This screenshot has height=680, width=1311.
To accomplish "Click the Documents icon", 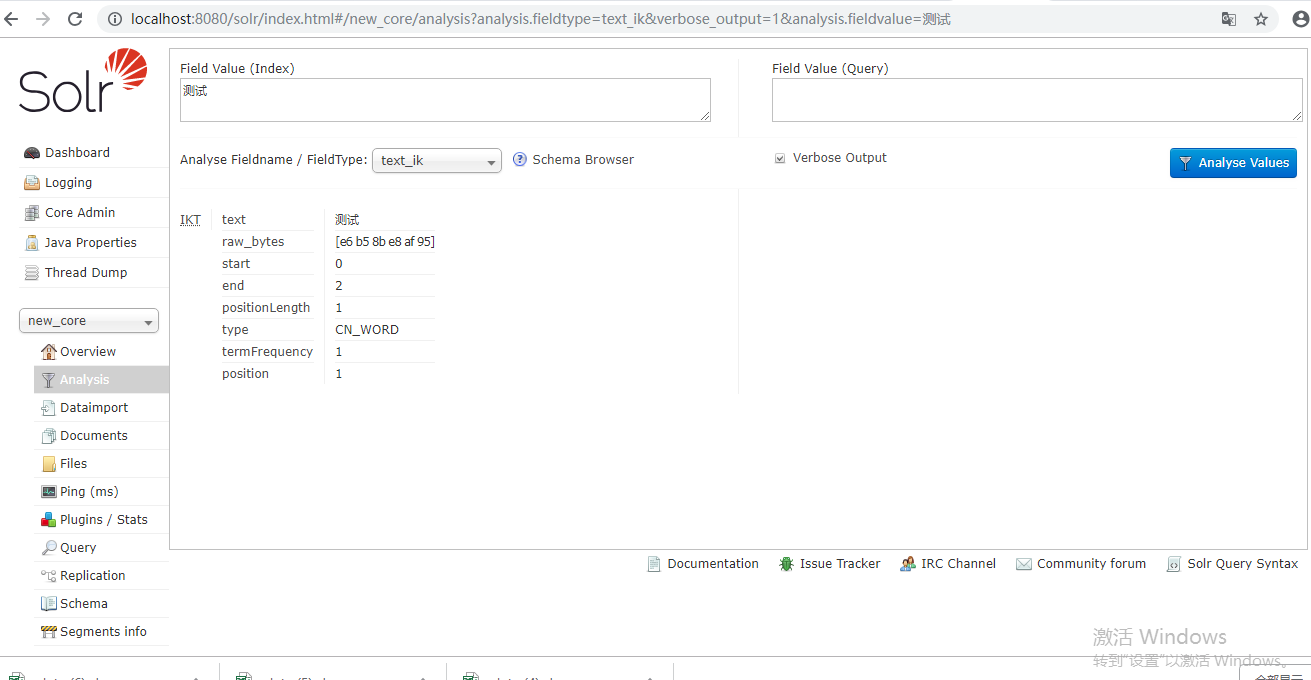I will [48, 436].
